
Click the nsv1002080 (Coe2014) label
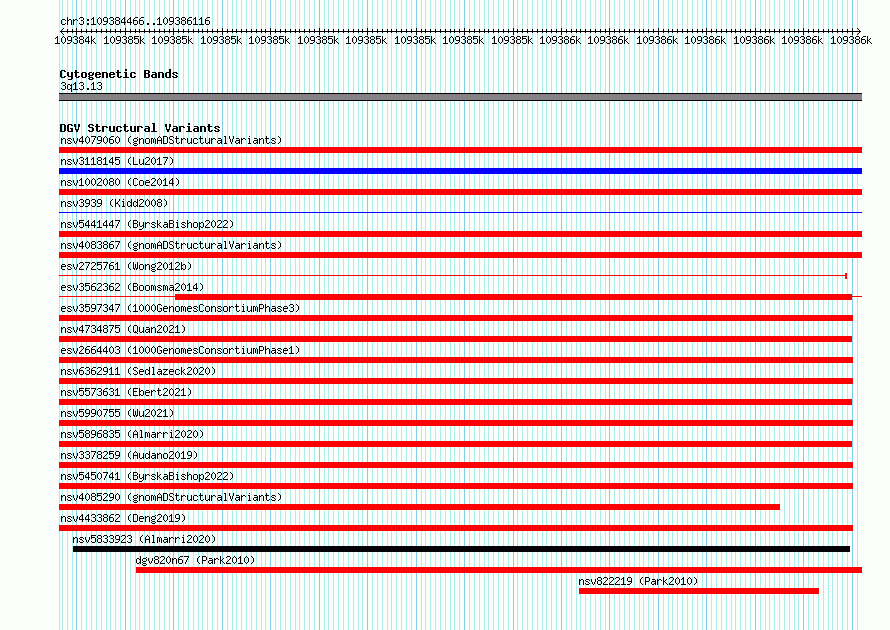point(120,182)
